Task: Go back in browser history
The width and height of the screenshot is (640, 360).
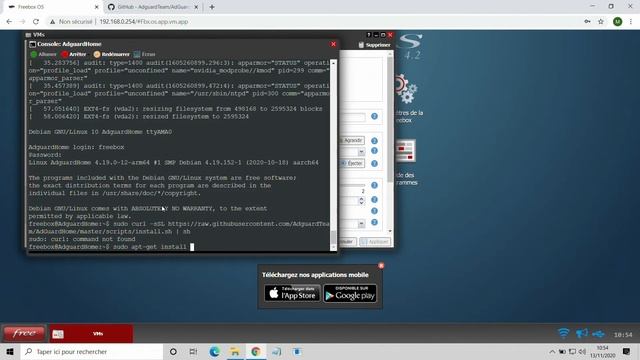Action: coord(9,22)
